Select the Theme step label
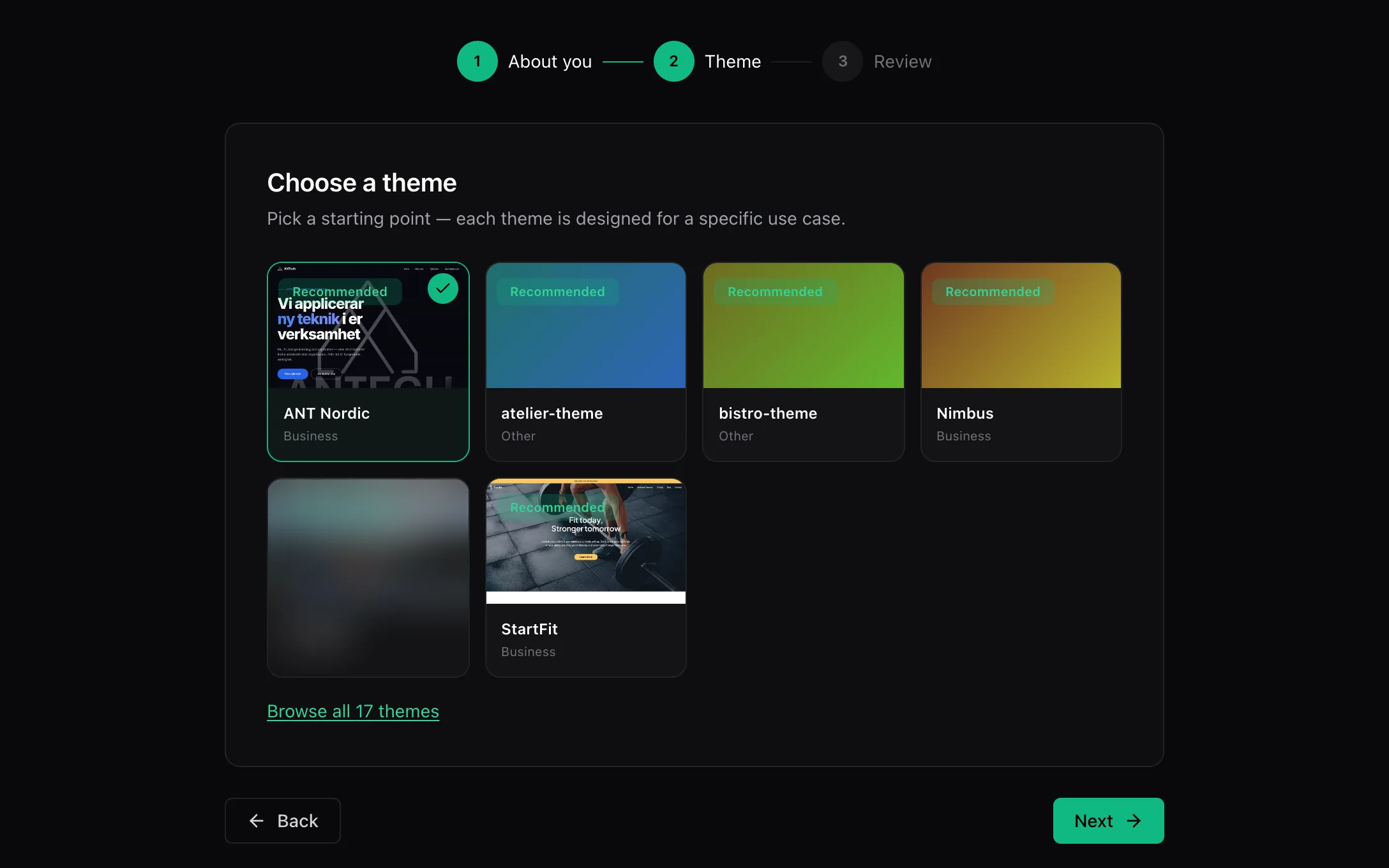This screenshot has width=1389, height=868. click(x=733, y=62)
